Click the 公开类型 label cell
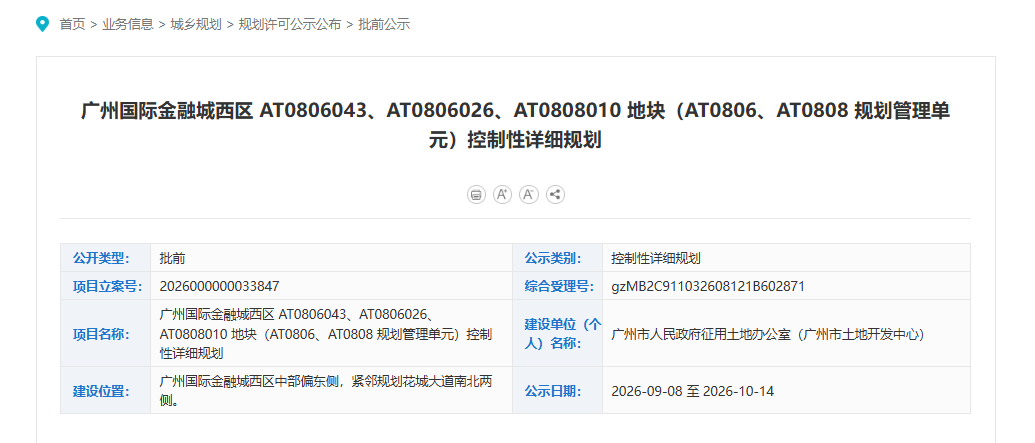The width and height of the screenshot is (1035, 443). coord(106,258)
